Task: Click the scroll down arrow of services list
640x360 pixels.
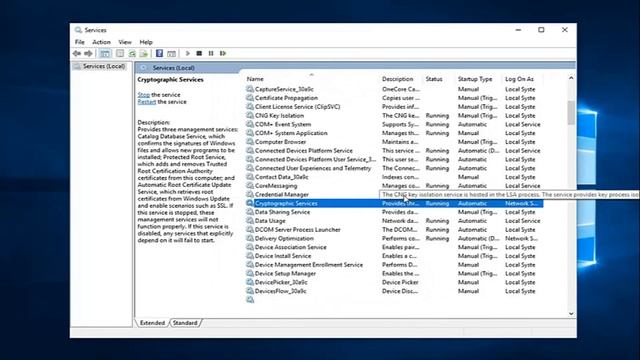Action: 571,313
